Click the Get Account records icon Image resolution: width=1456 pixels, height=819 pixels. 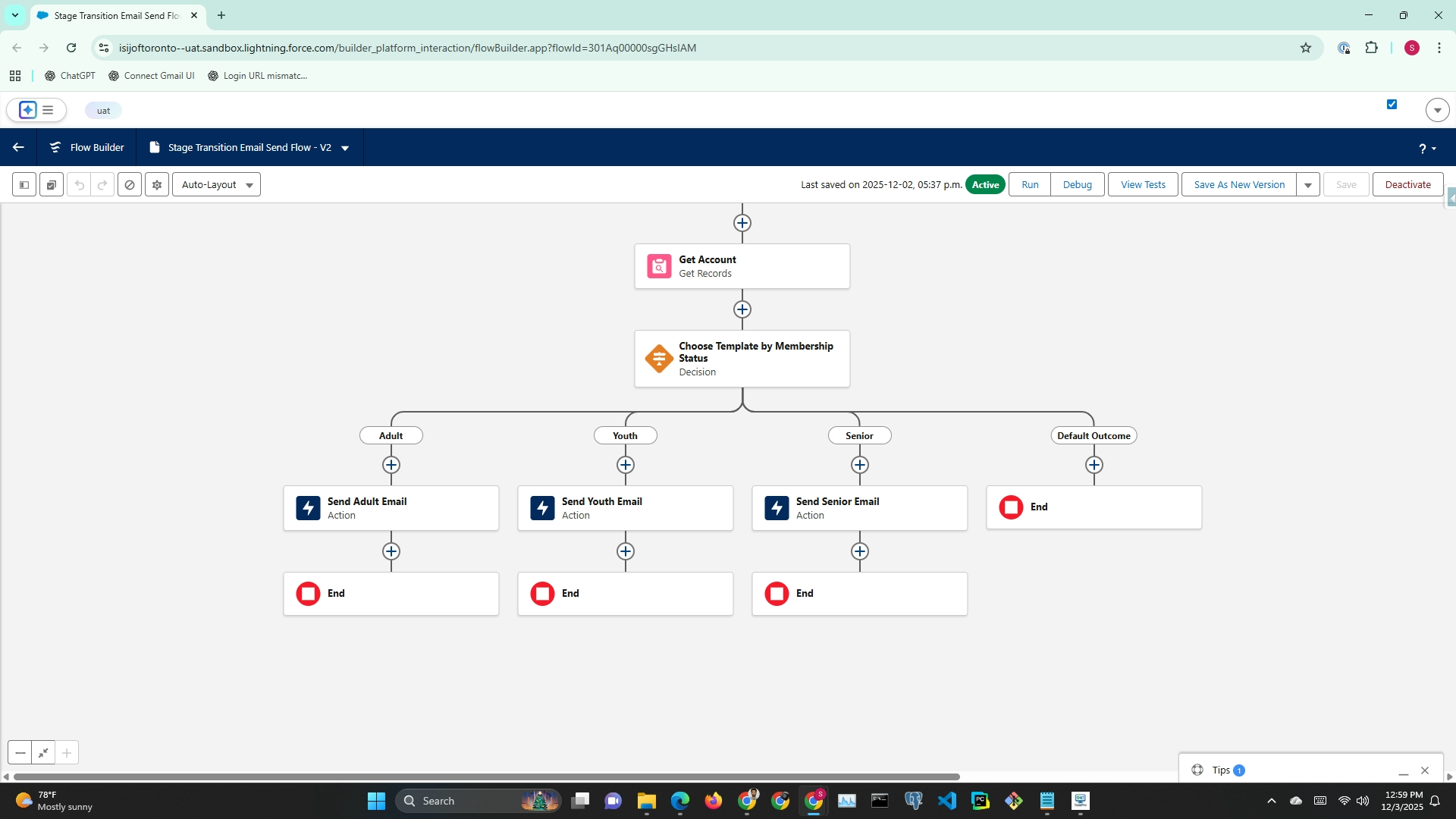tap(658, 266)
